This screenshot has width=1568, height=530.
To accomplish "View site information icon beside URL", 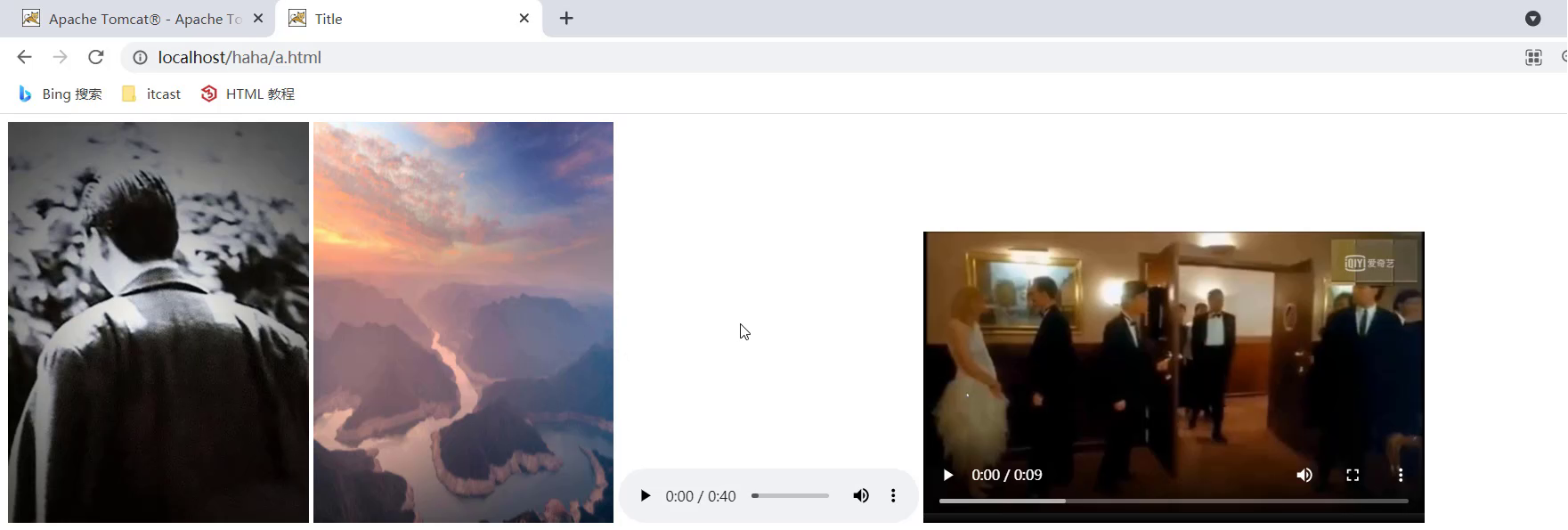I will [140, 57].
